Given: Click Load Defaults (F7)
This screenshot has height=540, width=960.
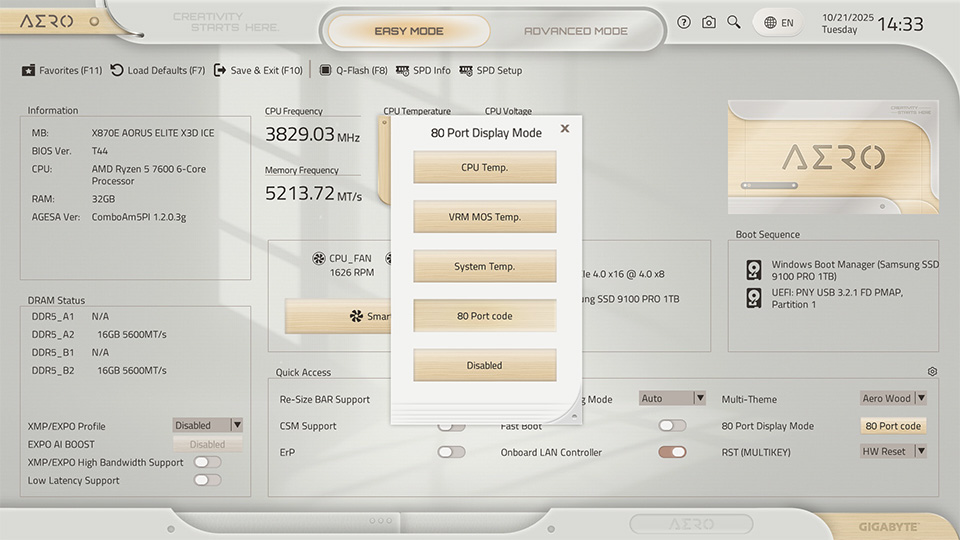Looking at the screenshot, I should coord(157,71).
